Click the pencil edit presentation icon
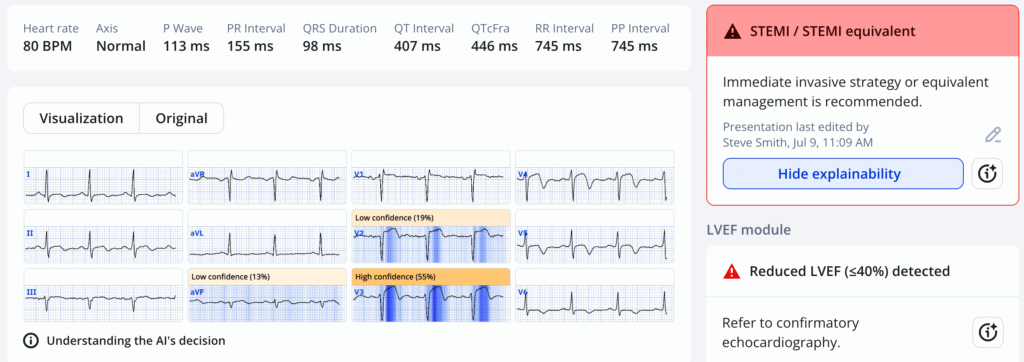 tap(993, 135)
